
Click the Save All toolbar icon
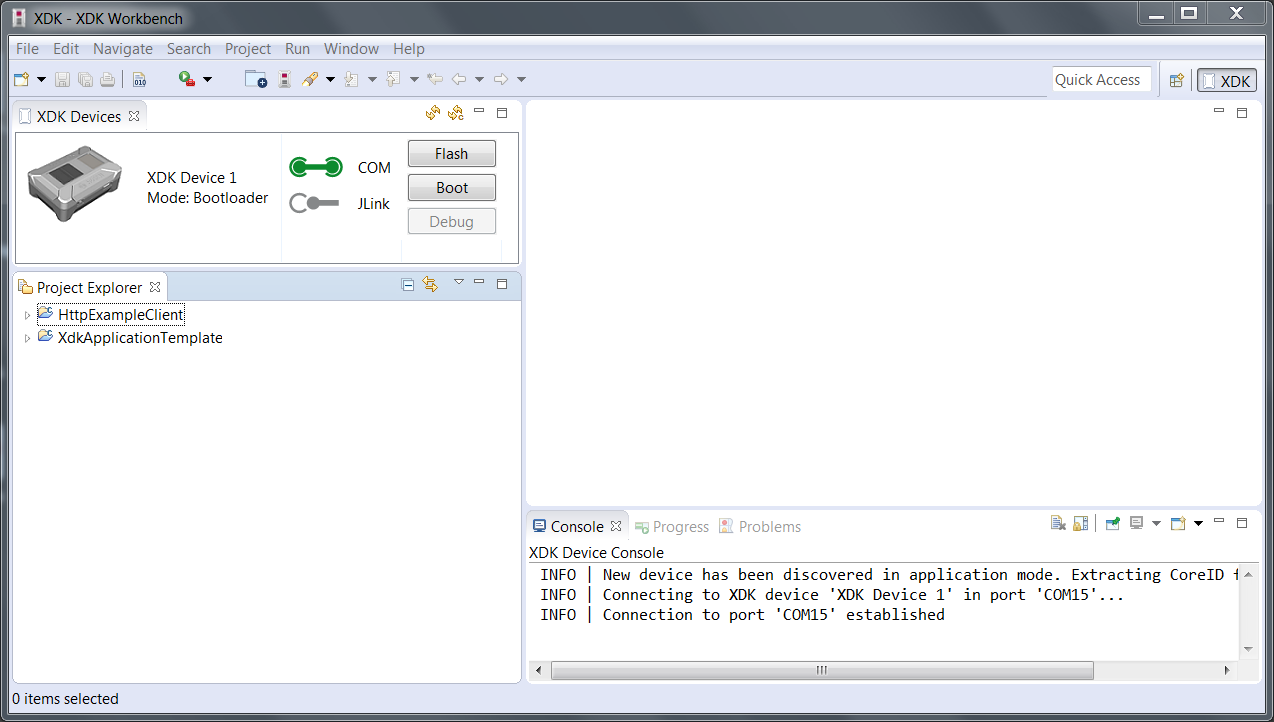tap(85, 79)
